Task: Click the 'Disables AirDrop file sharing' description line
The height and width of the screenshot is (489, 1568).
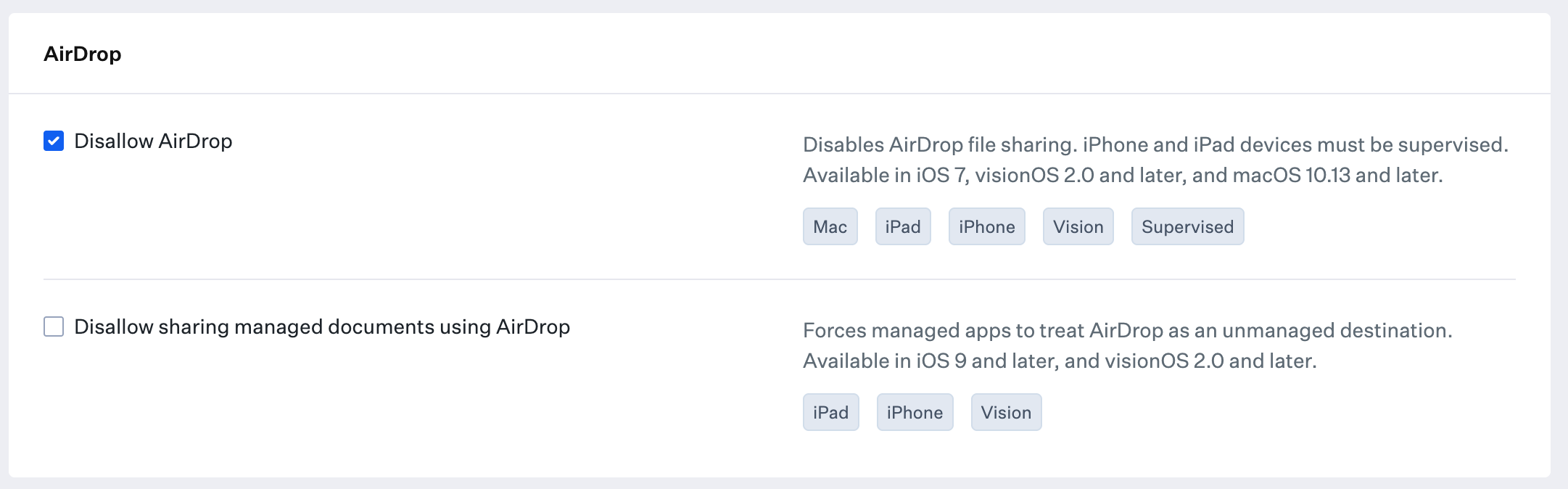Action: pos(1155,144)
